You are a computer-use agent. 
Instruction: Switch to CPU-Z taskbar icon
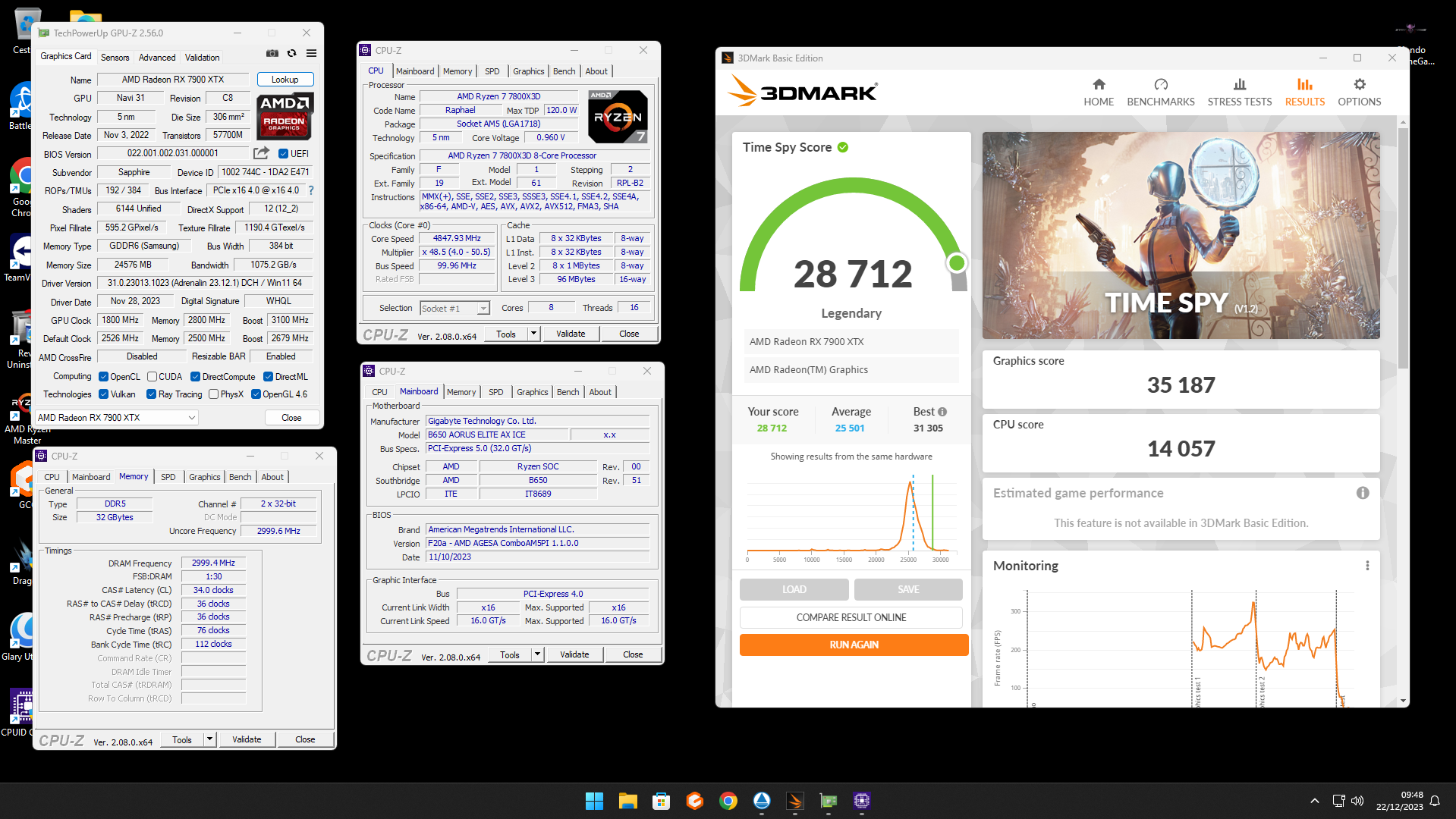[862, 801]
